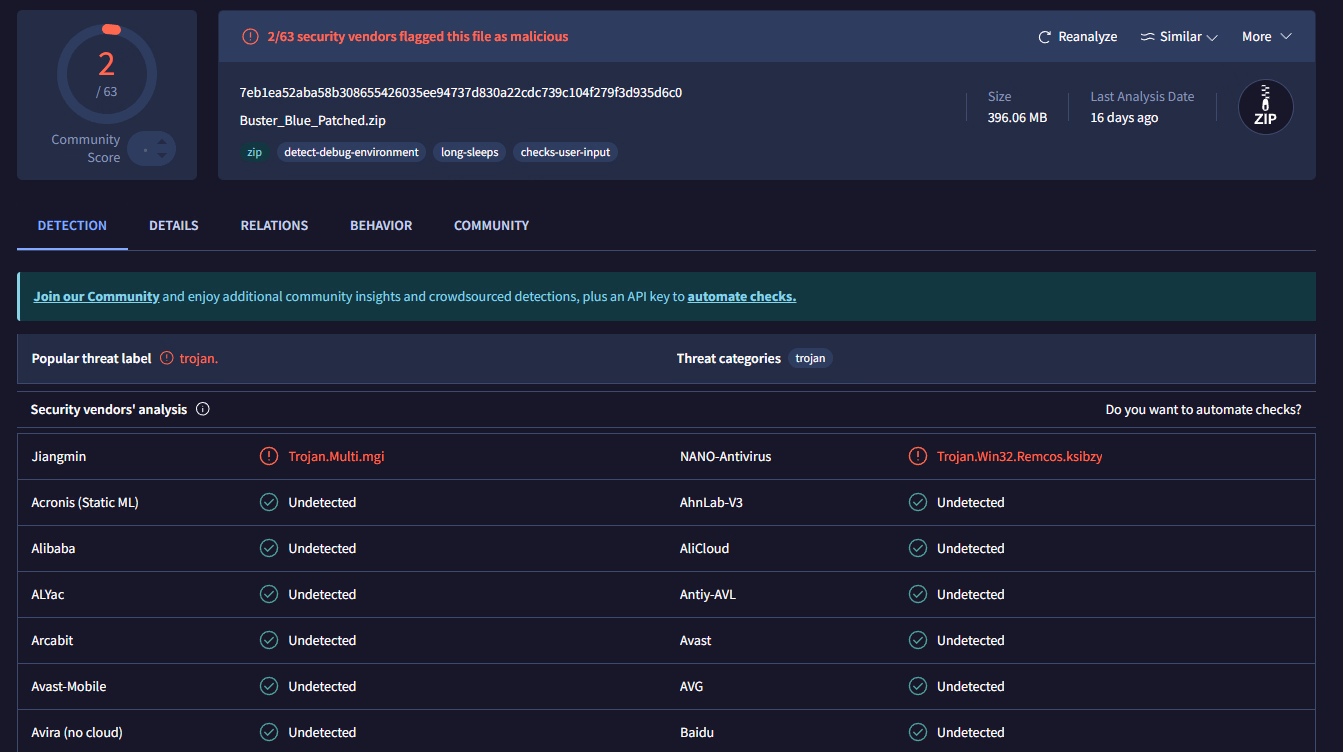Click the warning icon next to Trojan.Win32.Remcos.ksibzy
This screenshot has height=752, width=1343.
917,456
